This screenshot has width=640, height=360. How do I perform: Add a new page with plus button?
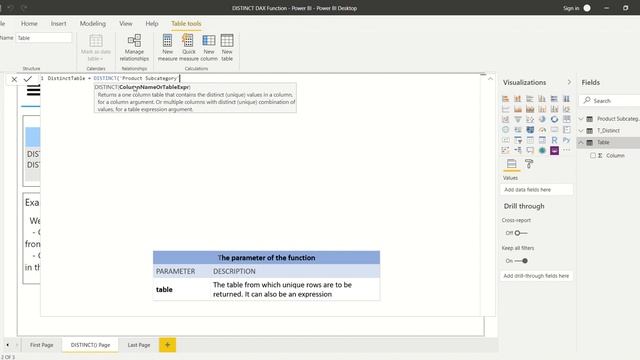point(167,345)
